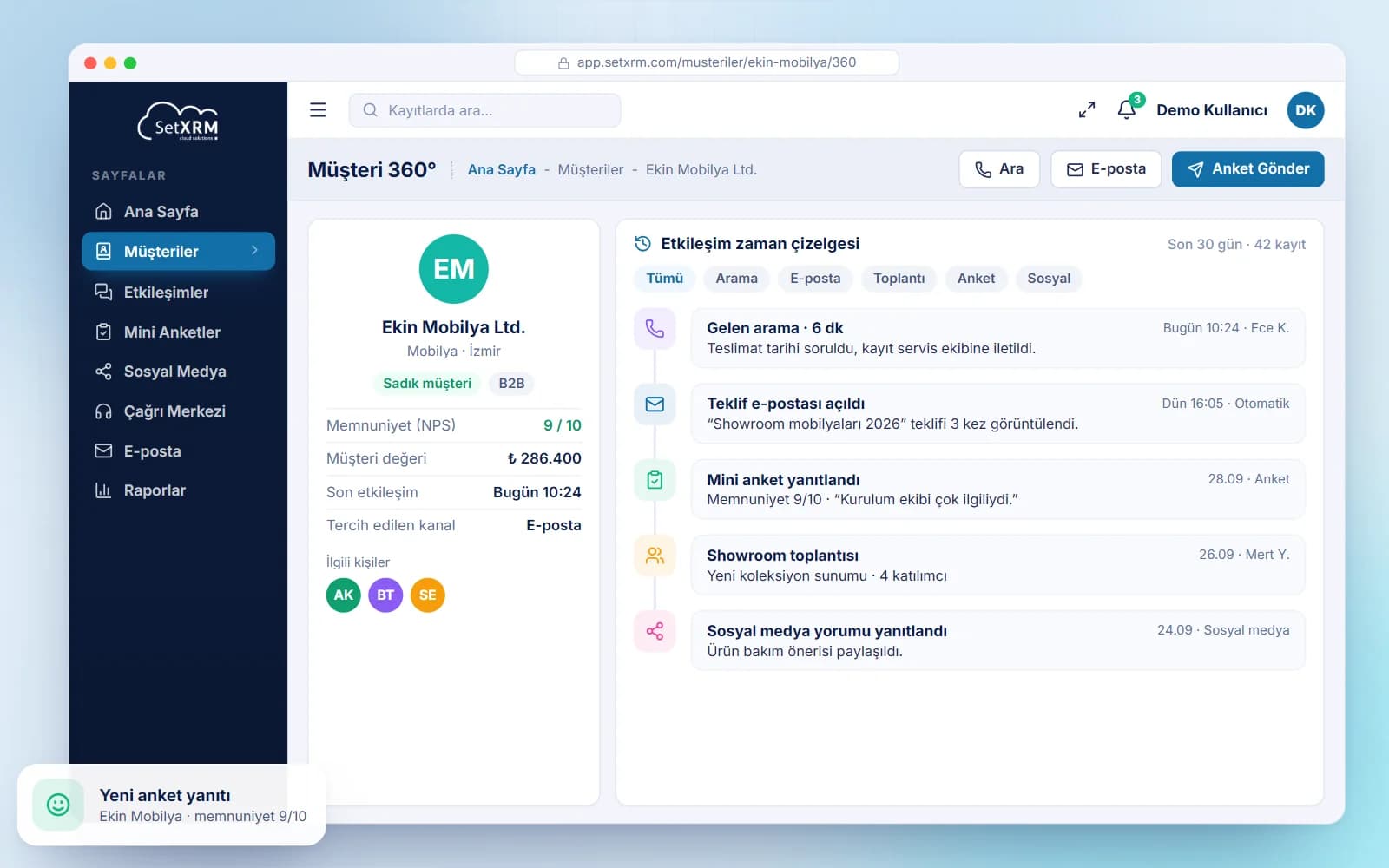Open Mini Anketler sidebar page
The height and width of the screenshot is (868, 1389).
(179, 332)
